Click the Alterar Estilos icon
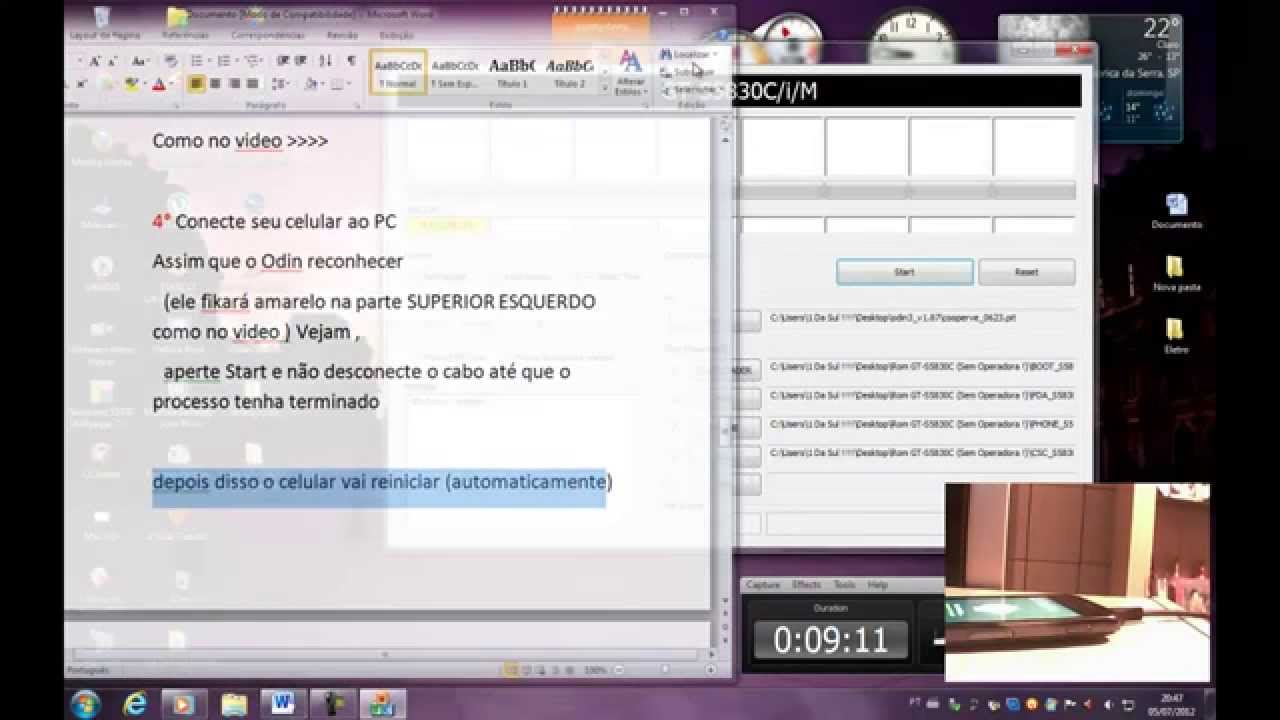Screen dimensions: 1280x720 (x=630, y=72)
